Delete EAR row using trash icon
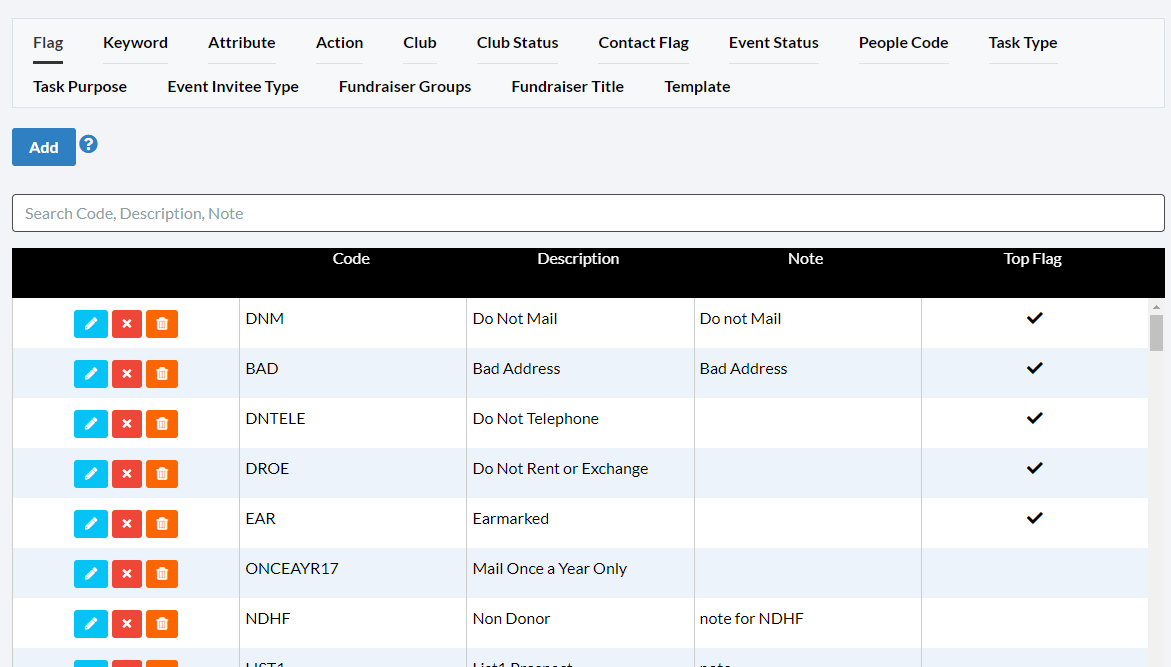Viewport: 1171px width, 667px height. 162,524
